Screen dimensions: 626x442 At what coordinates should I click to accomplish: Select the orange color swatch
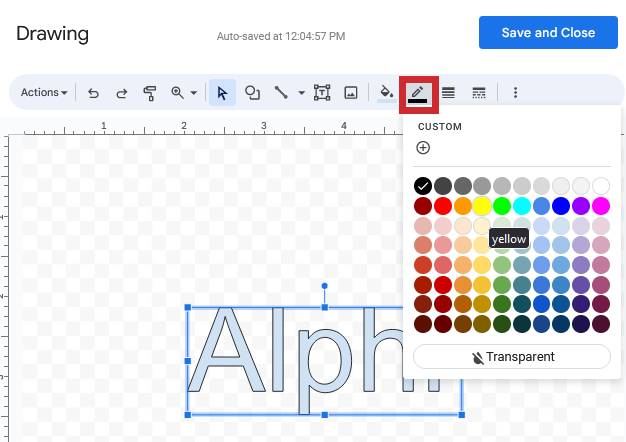[462, 206]
